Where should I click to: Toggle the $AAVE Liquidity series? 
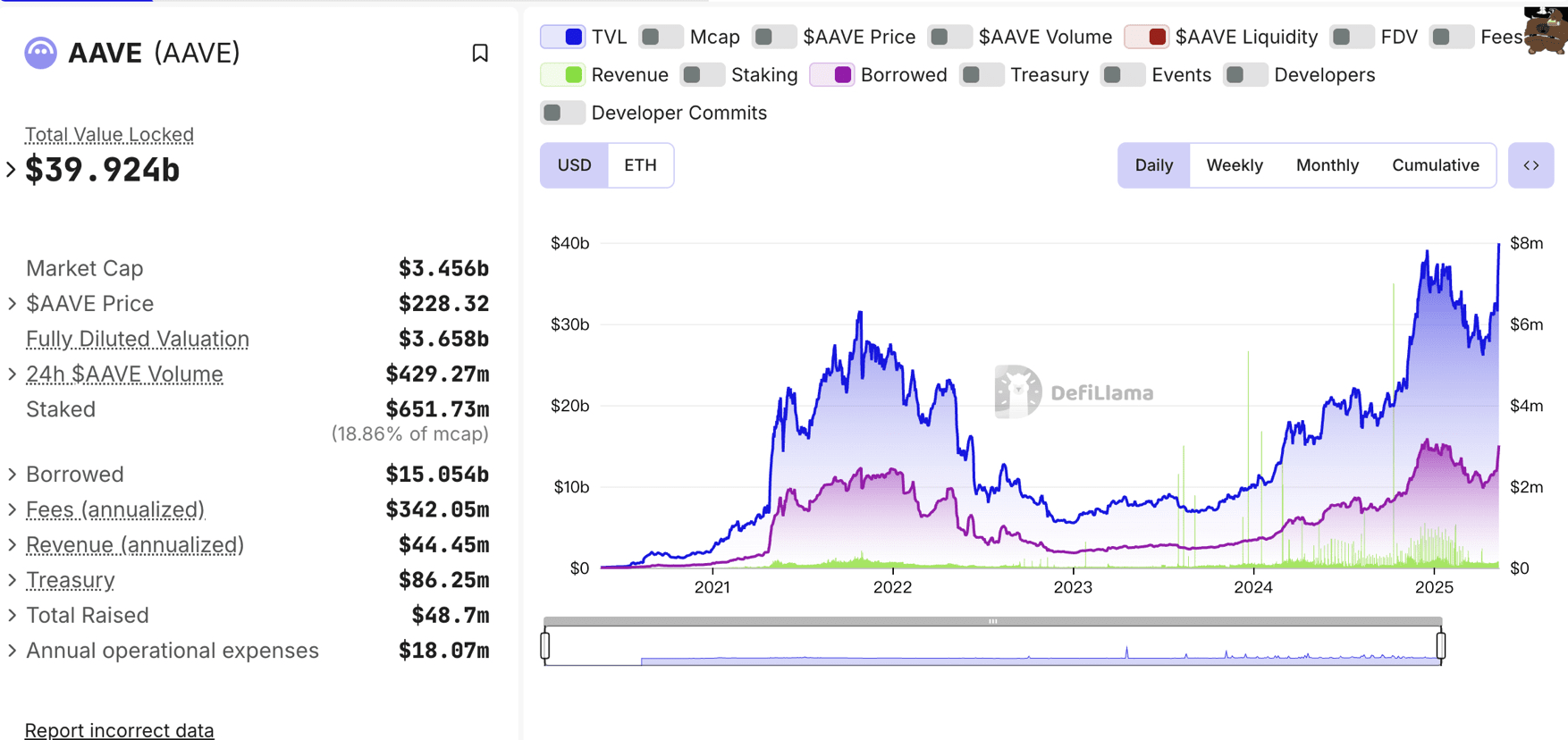pyautogui.click(x=1147, y=37)
